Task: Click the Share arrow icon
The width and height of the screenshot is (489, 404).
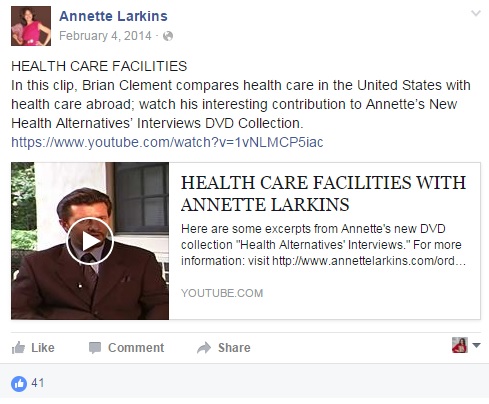Action: (204, 348)
